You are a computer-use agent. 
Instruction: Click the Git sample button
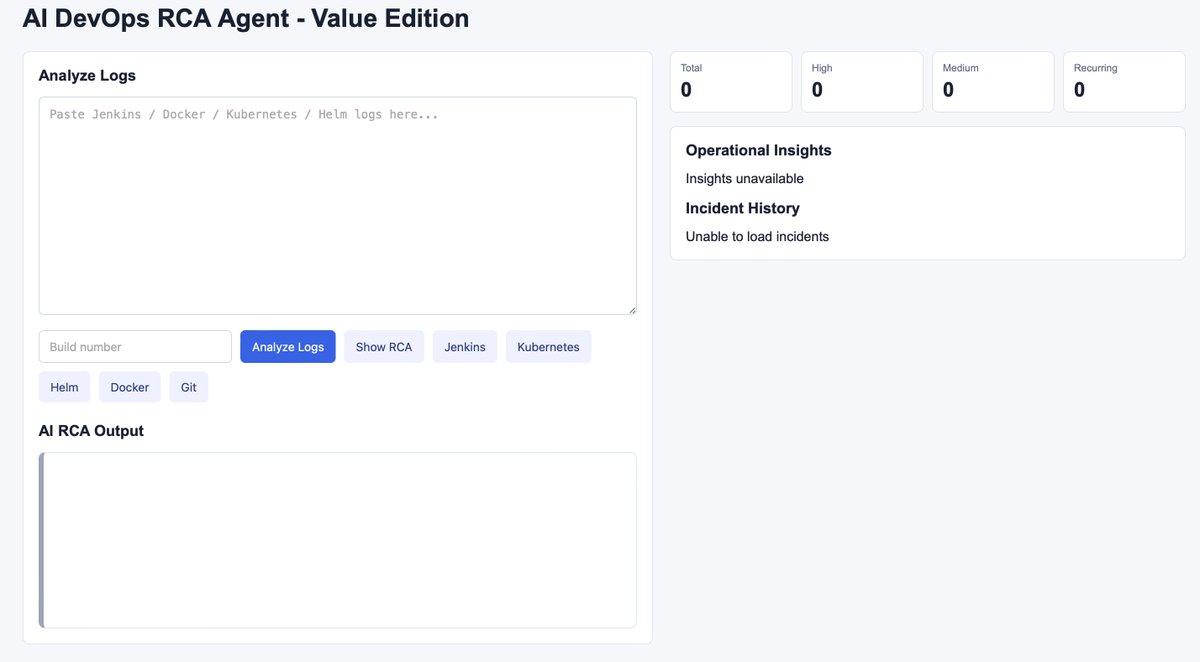[189, 387]
